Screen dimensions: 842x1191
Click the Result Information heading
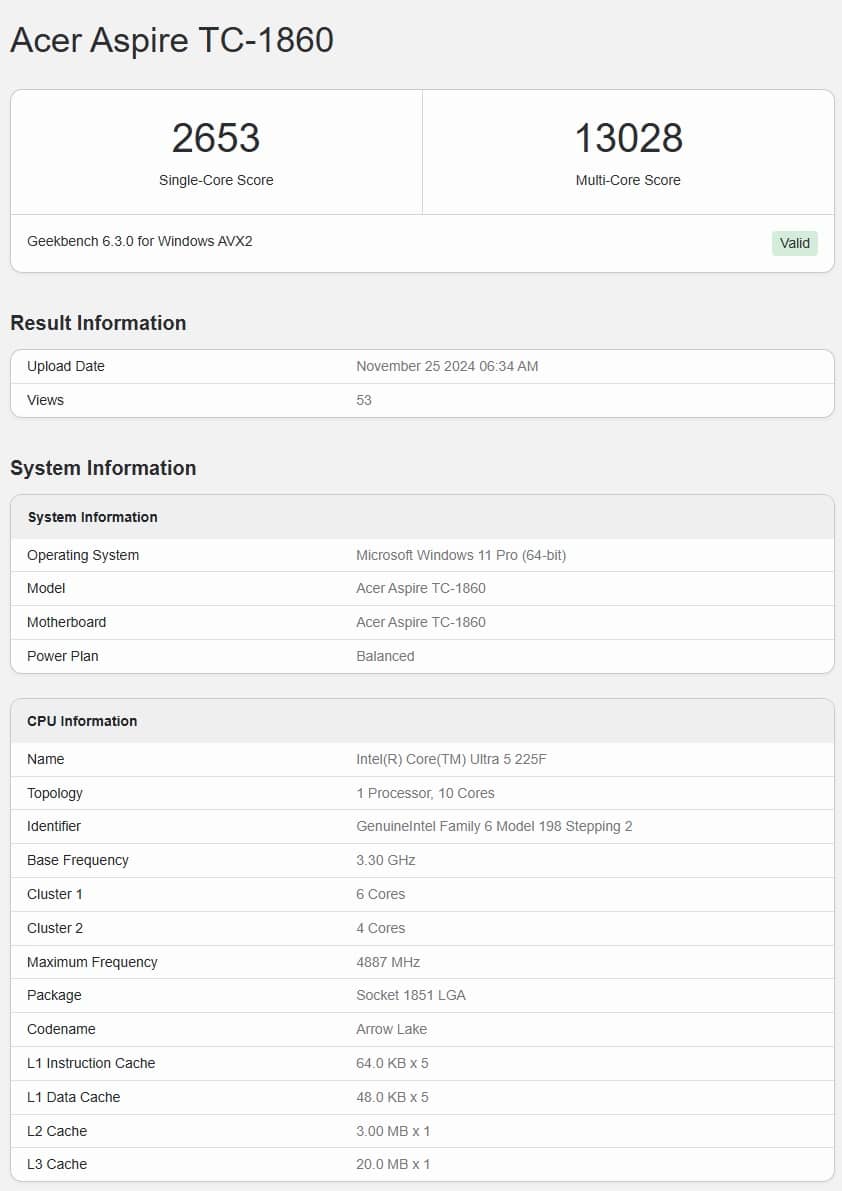pos(98,323)
